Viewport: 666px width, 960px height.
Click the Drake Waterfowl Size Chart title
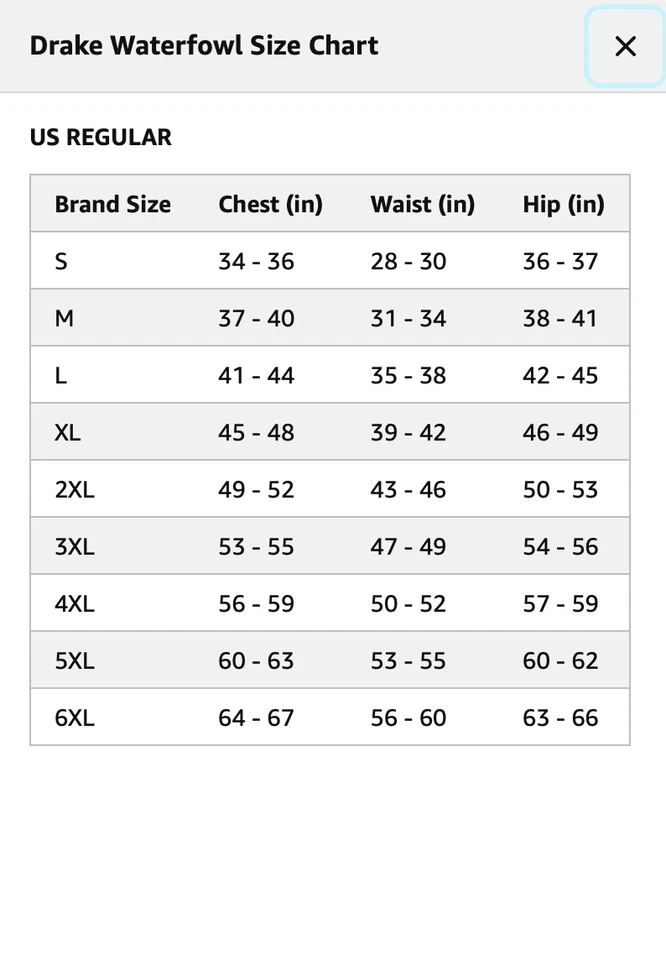(x=204, y=46)
